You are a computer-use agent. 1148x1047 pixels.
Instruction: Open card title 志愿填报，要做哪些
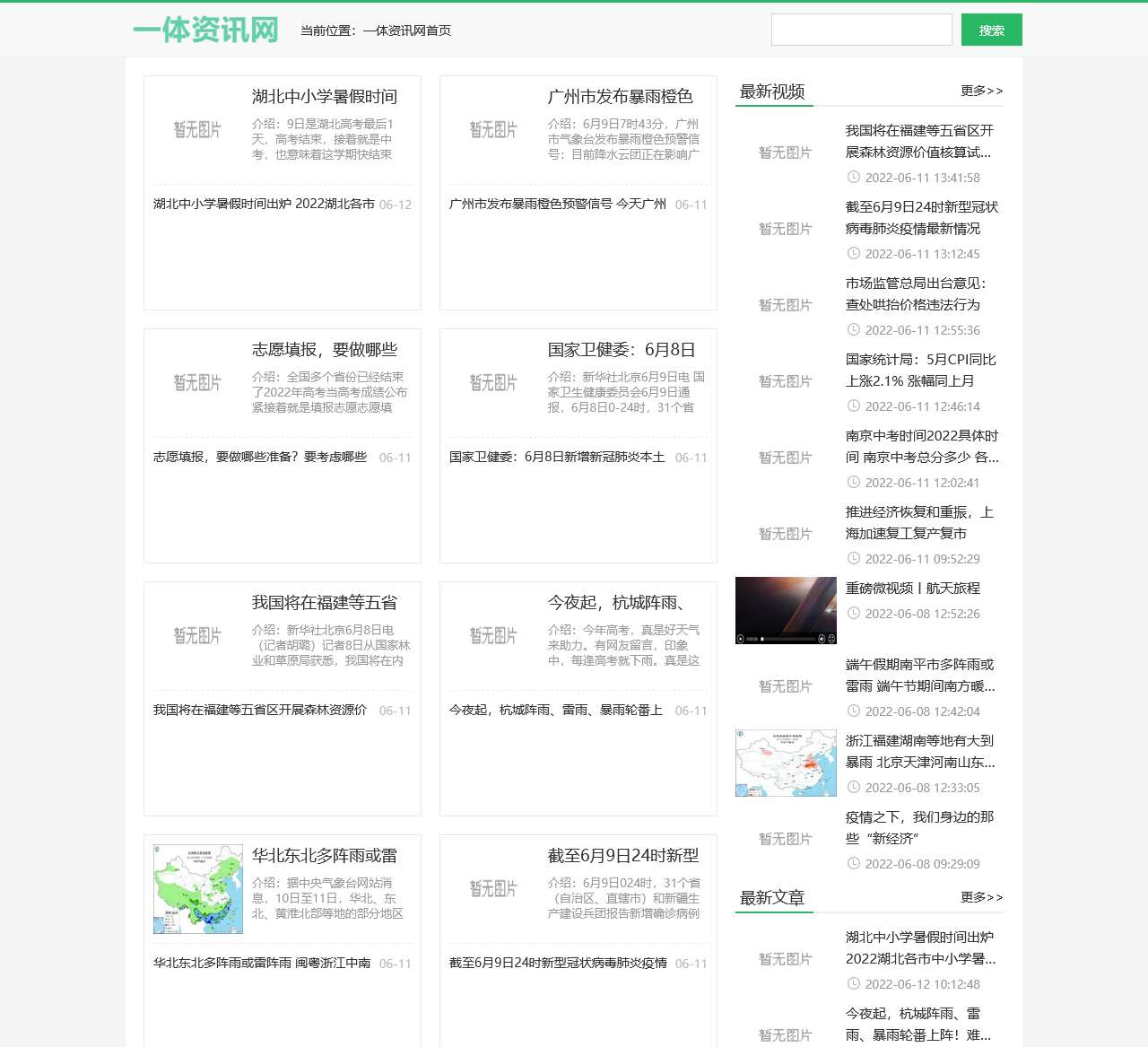pos(325,350)
